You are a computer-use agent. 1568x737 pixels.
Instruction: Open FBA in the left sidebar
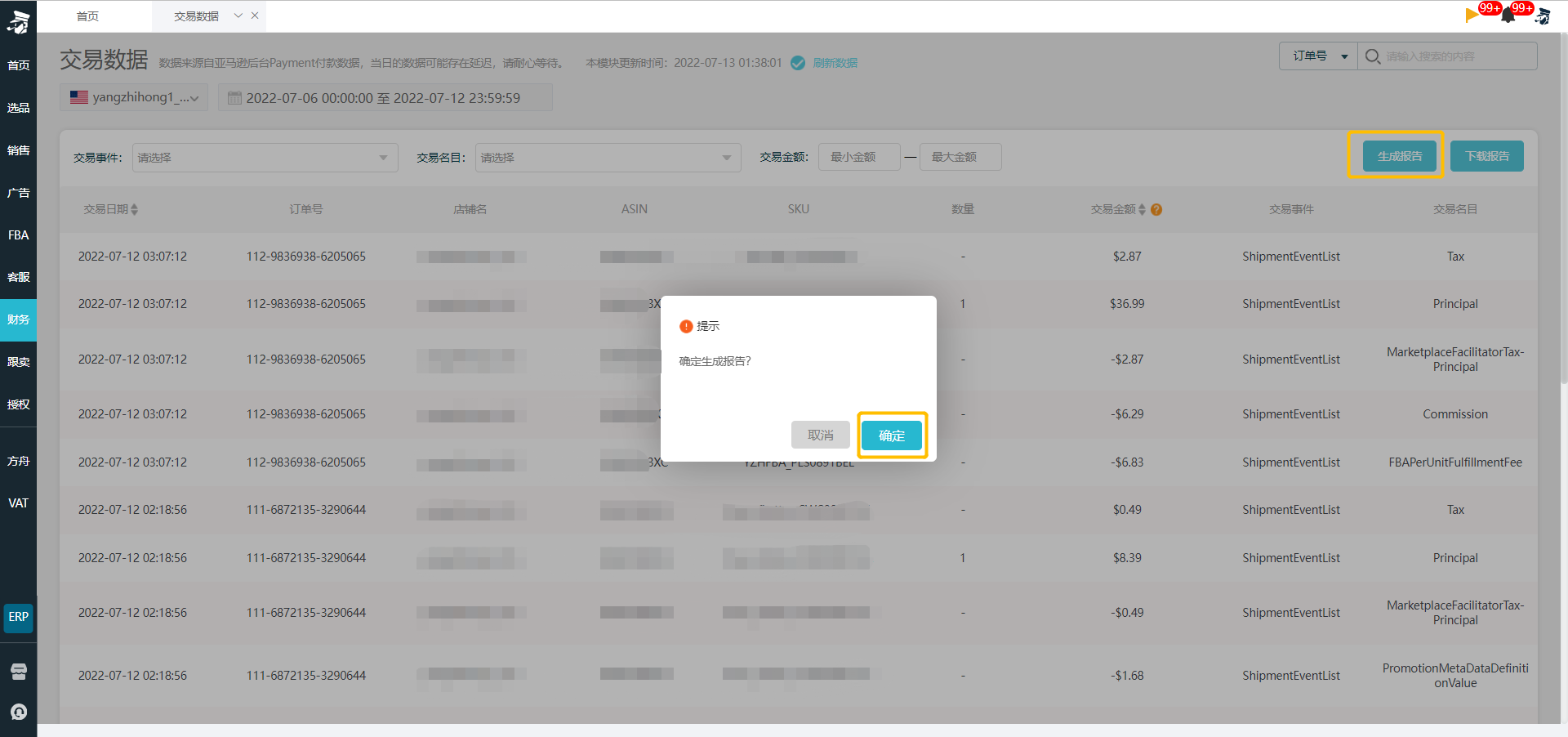(x=18, y=235)
